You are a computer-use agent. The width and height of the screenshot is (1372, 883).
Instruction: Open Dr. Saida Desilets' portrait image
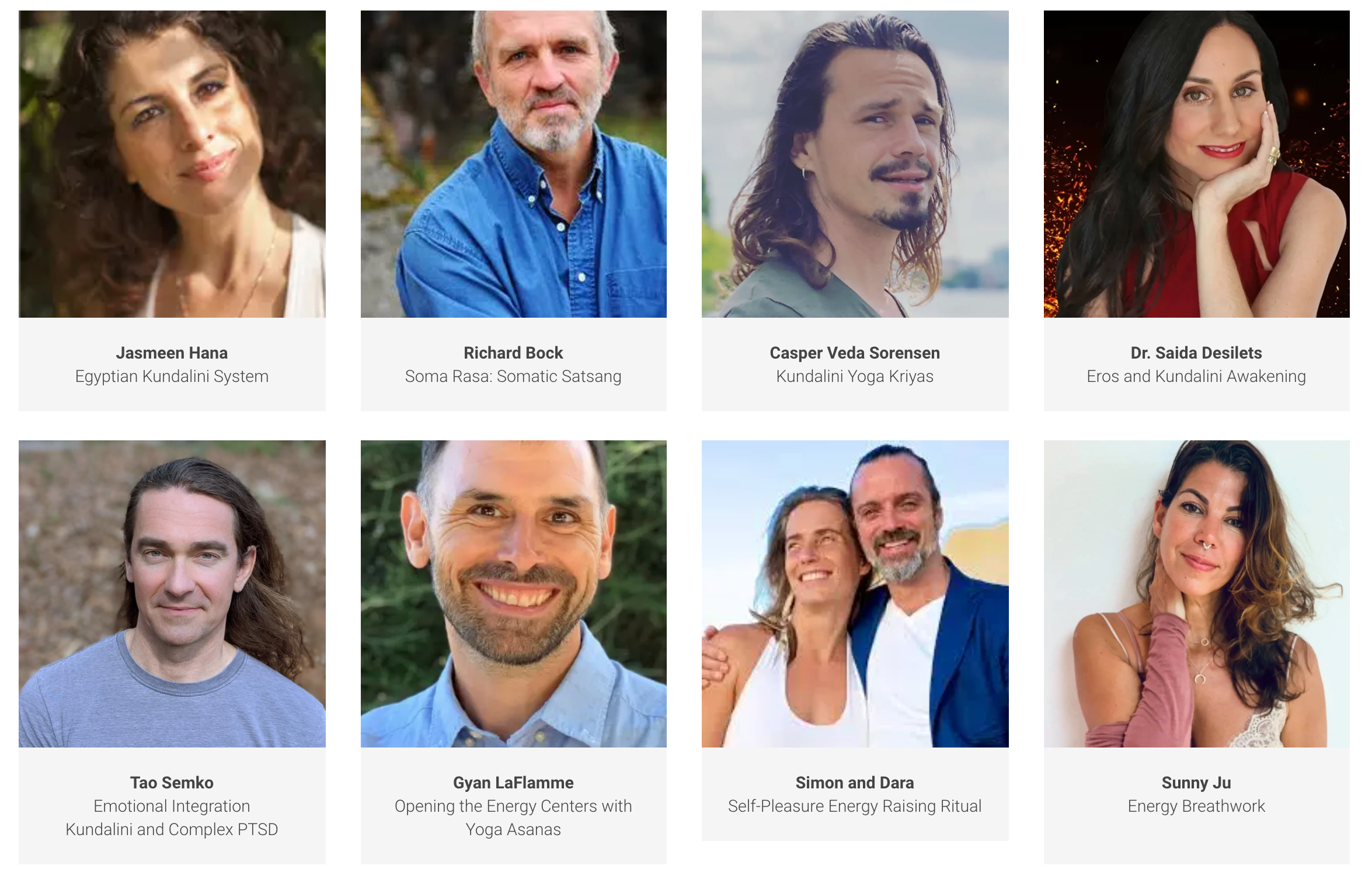coord(1197,164)
